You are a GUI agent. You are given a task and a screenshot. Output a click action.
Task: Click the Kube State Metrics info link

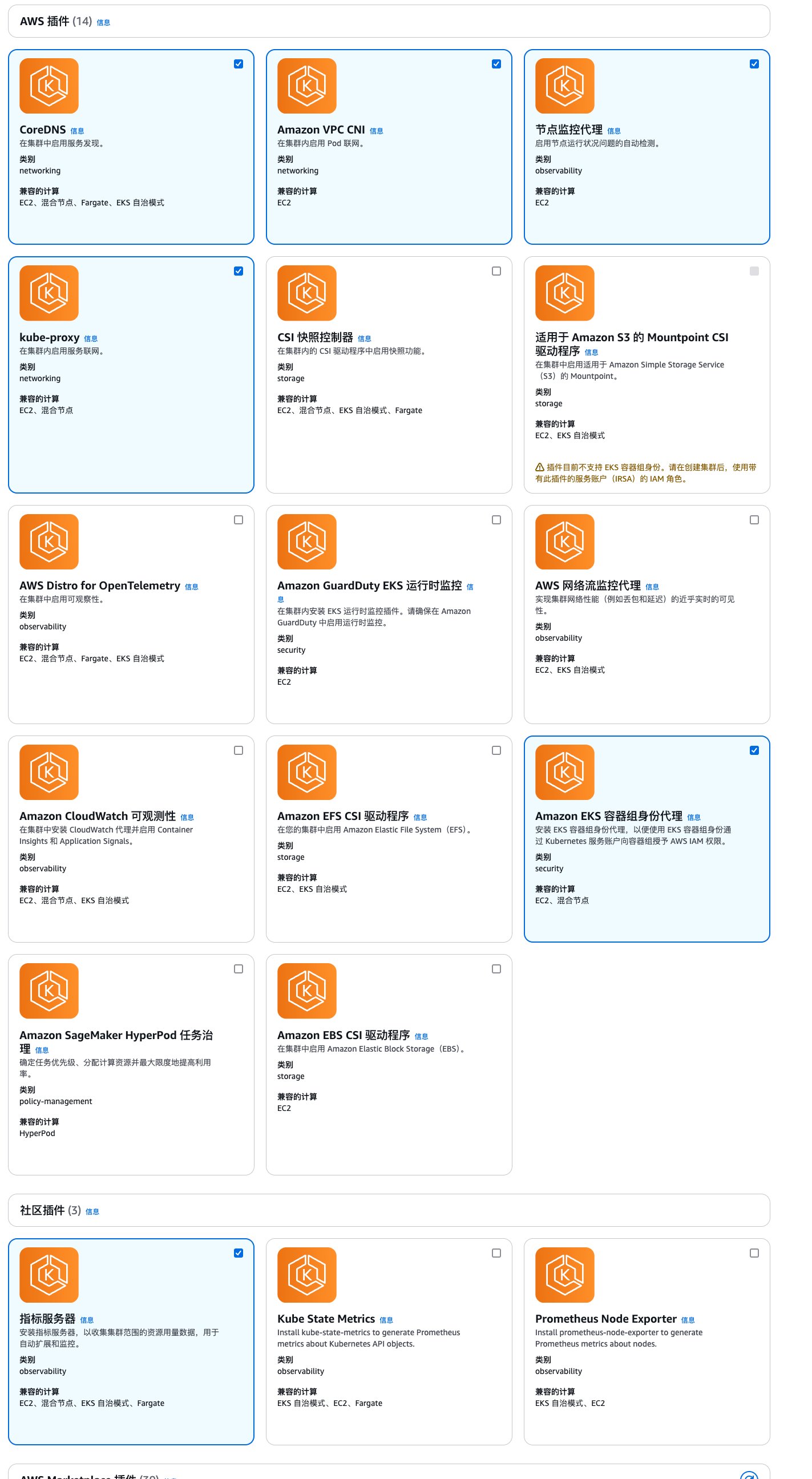click(x=386, y=1320)
